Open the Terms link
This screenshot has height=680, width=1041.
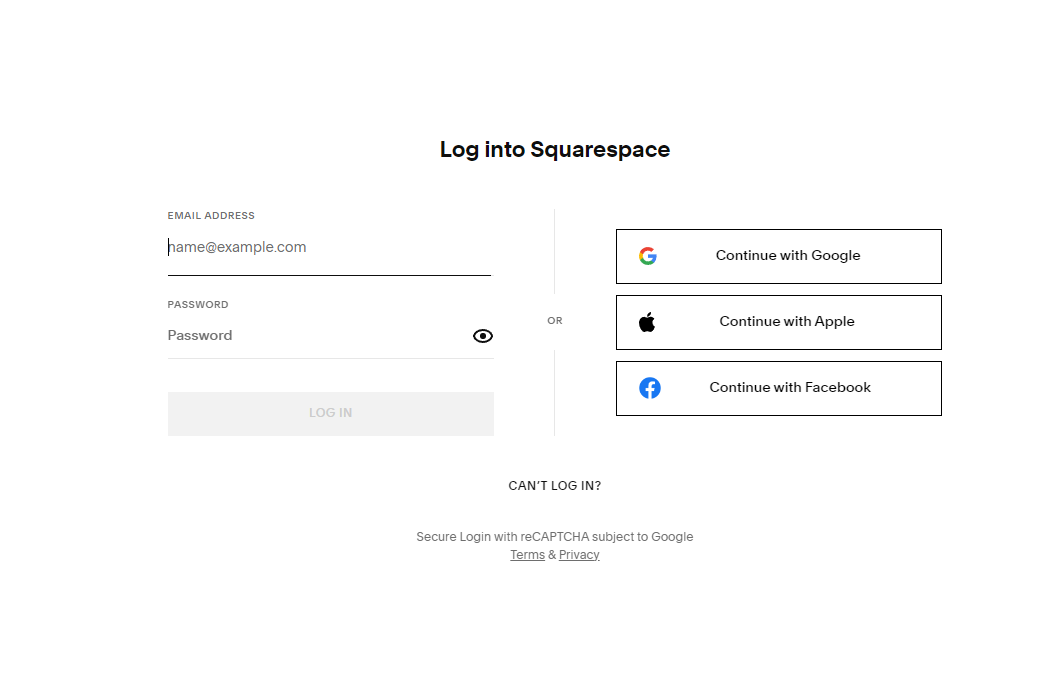point(527,554)
